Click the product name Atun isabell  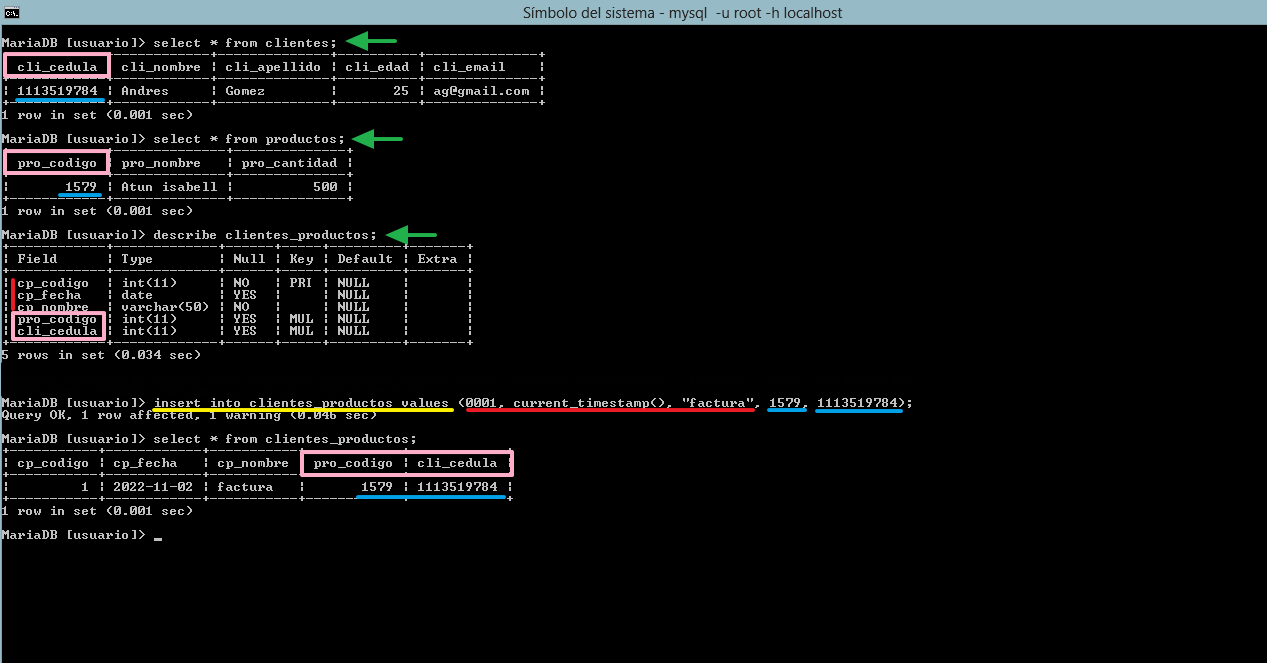tap(169, 187)
